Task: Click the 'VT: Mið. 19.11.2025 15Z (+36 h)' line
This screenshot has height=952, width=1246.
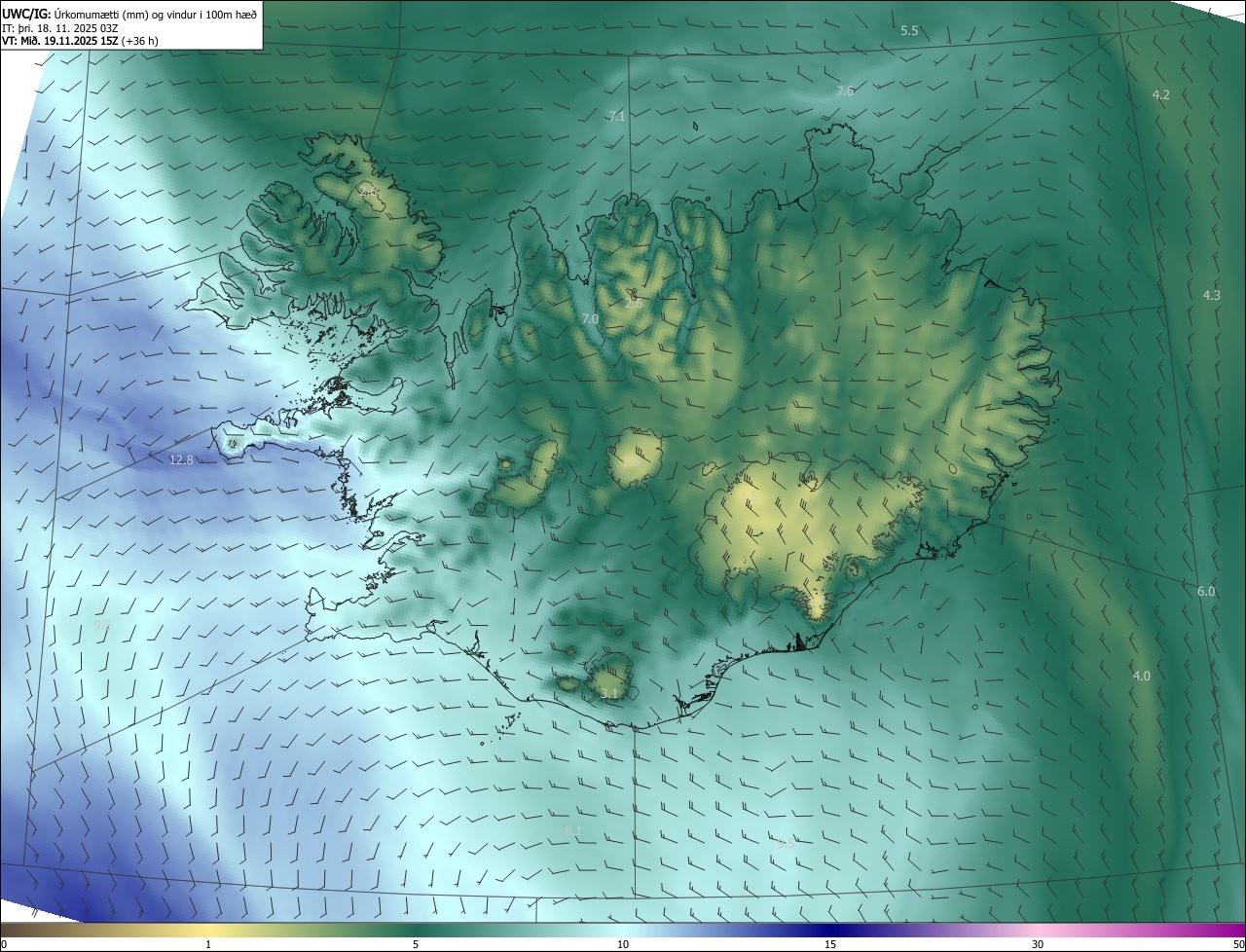Action: 81,41
